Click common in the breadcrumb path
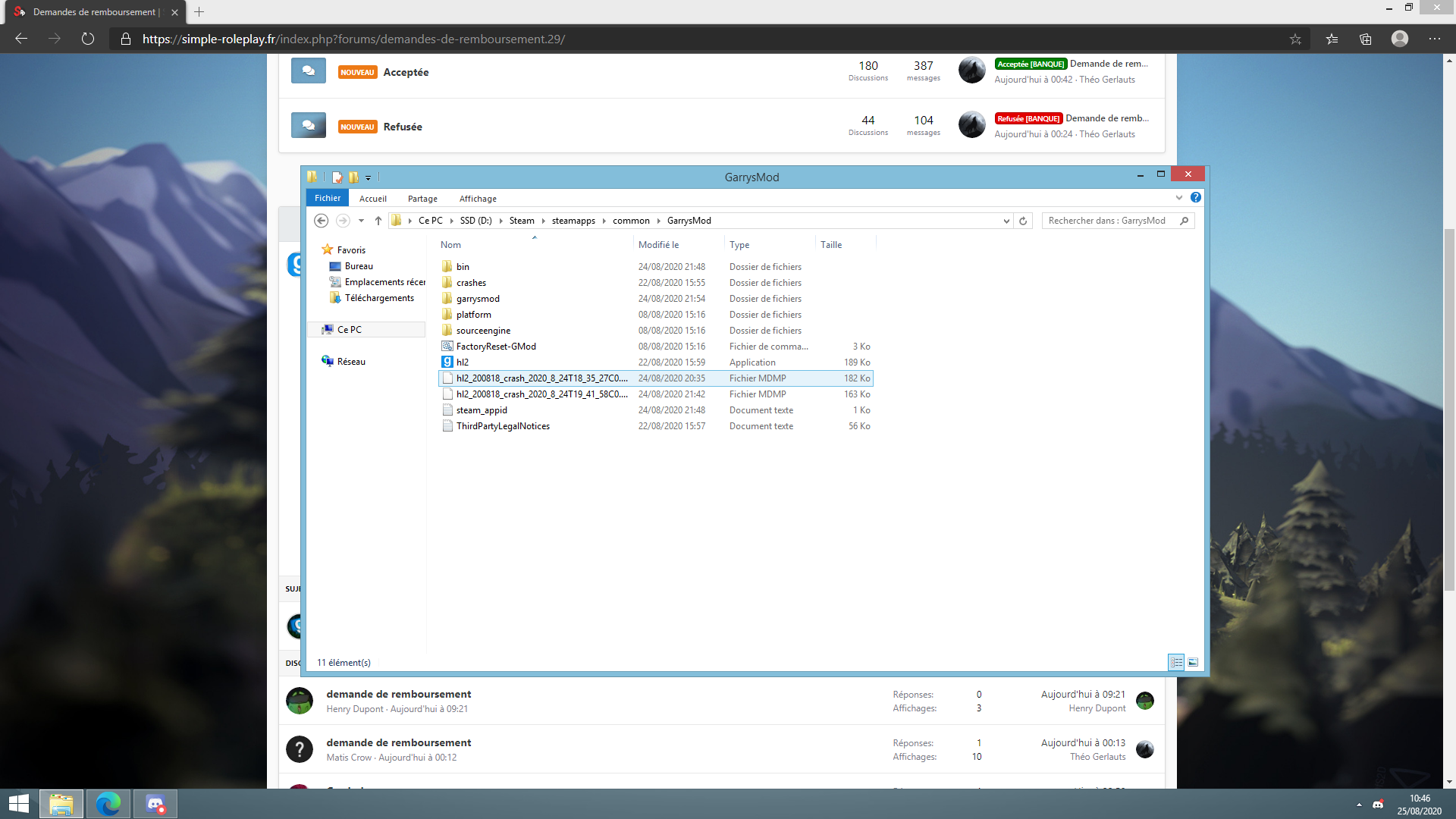Screen dimensions: 1456x819 (631, 221)
